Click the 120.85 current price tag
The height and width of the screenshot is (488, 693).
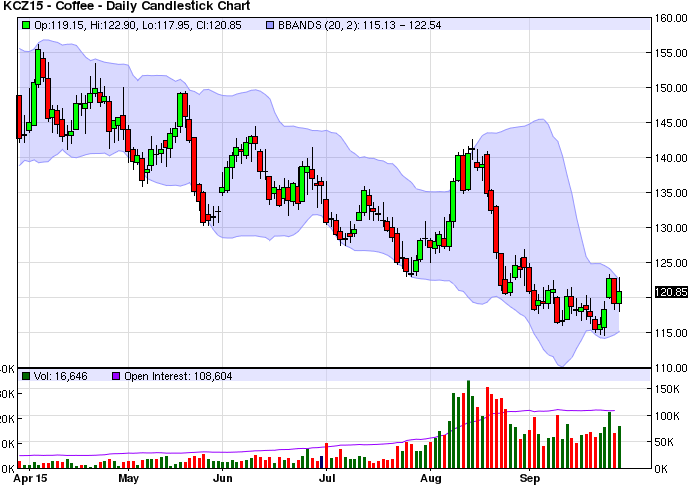coord(669,293)
